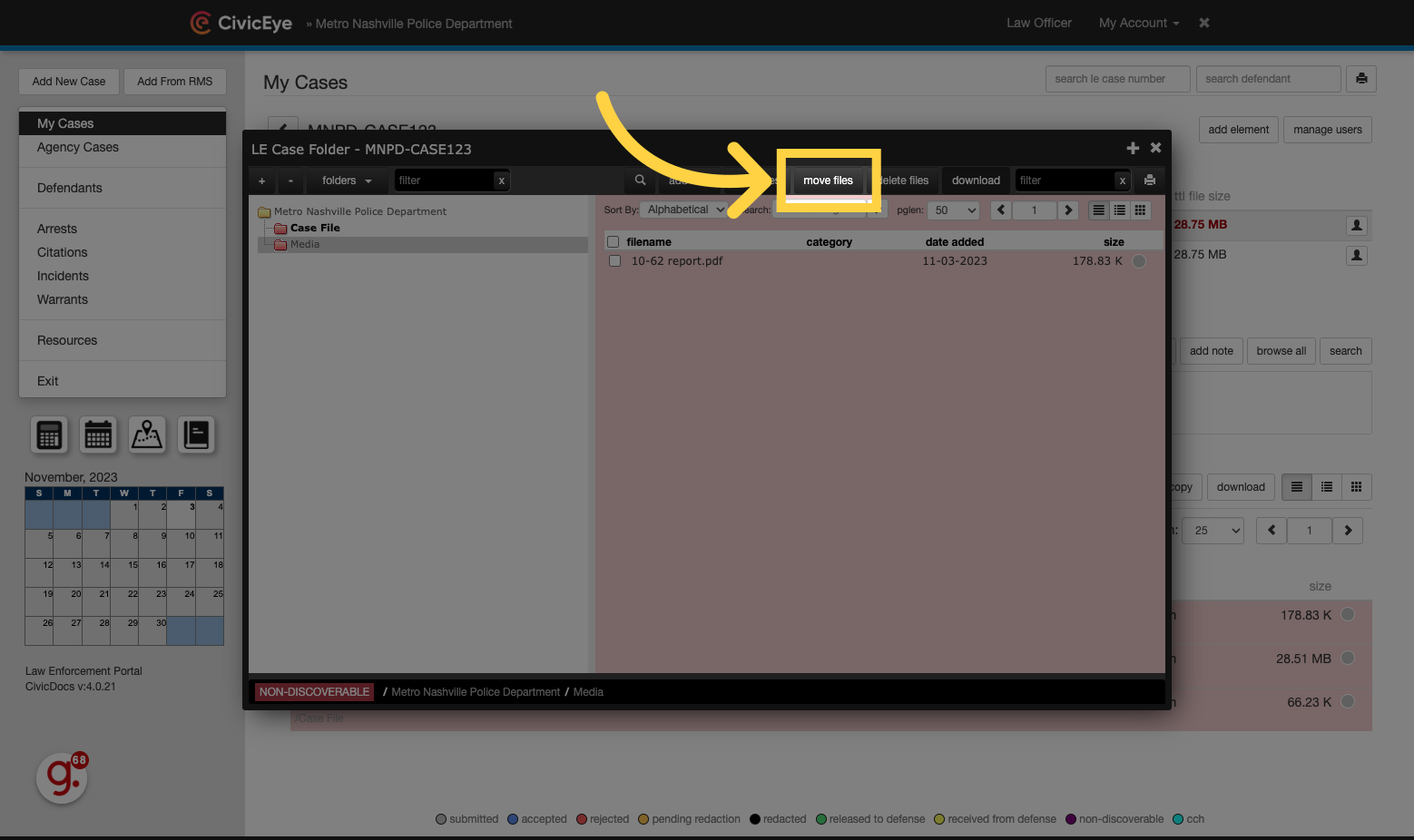Open the search magnifier in case folder toolbar
Screen dimensions: 1414x840
(x=640, y=181)
